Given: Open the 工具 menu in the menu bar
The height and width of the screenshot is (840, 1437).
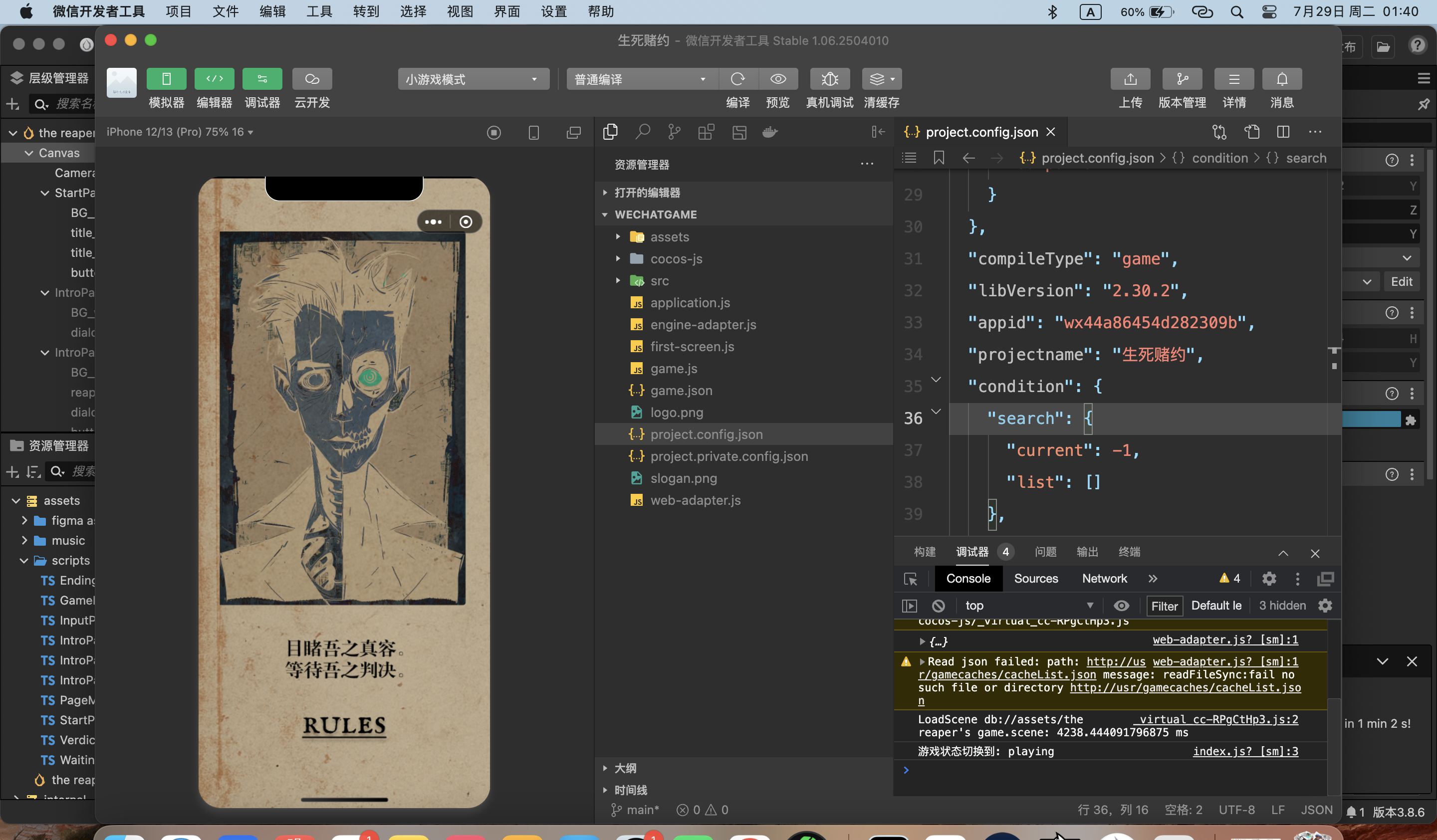Looking at the screenshot, I should 319,11.
